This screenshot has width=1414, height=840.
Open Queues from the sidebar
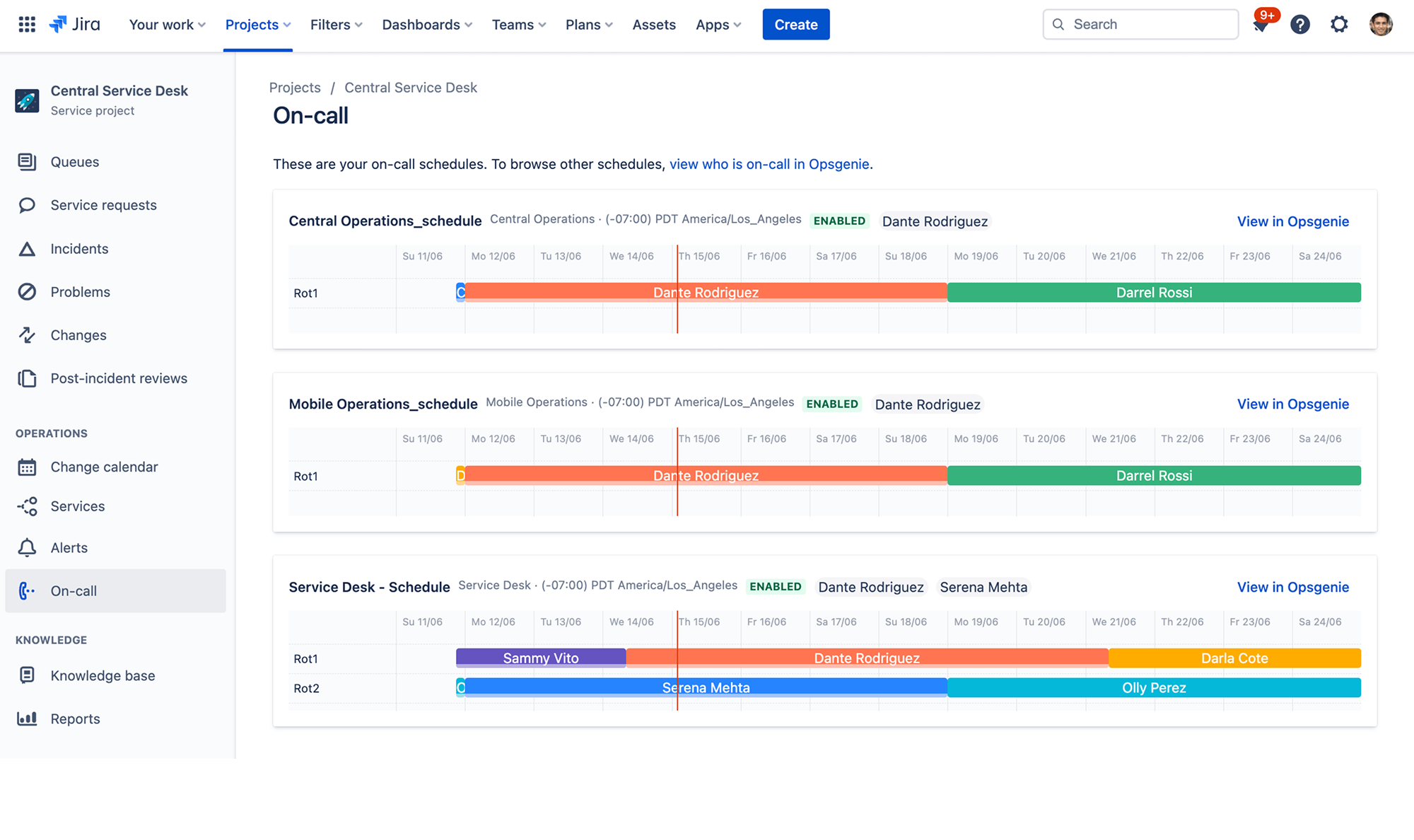click(x=74, y=162)
